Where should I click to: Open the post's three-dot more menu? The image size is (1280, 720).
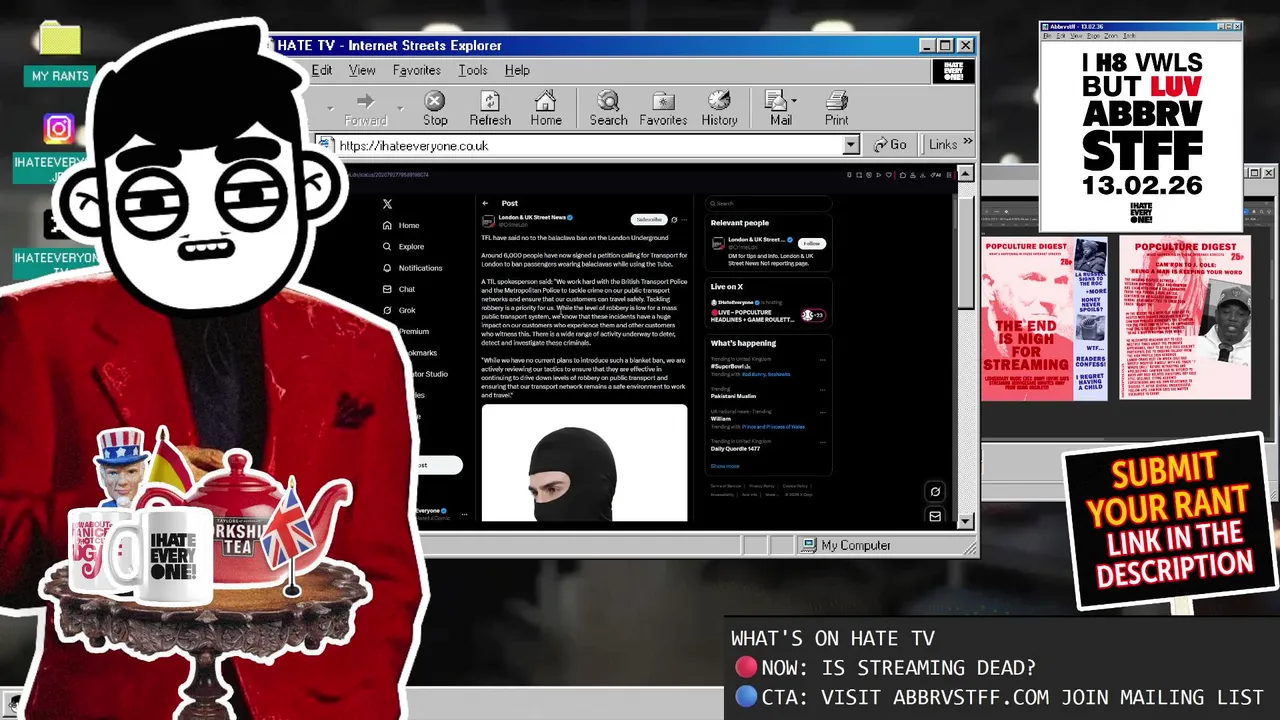point(685,219)
